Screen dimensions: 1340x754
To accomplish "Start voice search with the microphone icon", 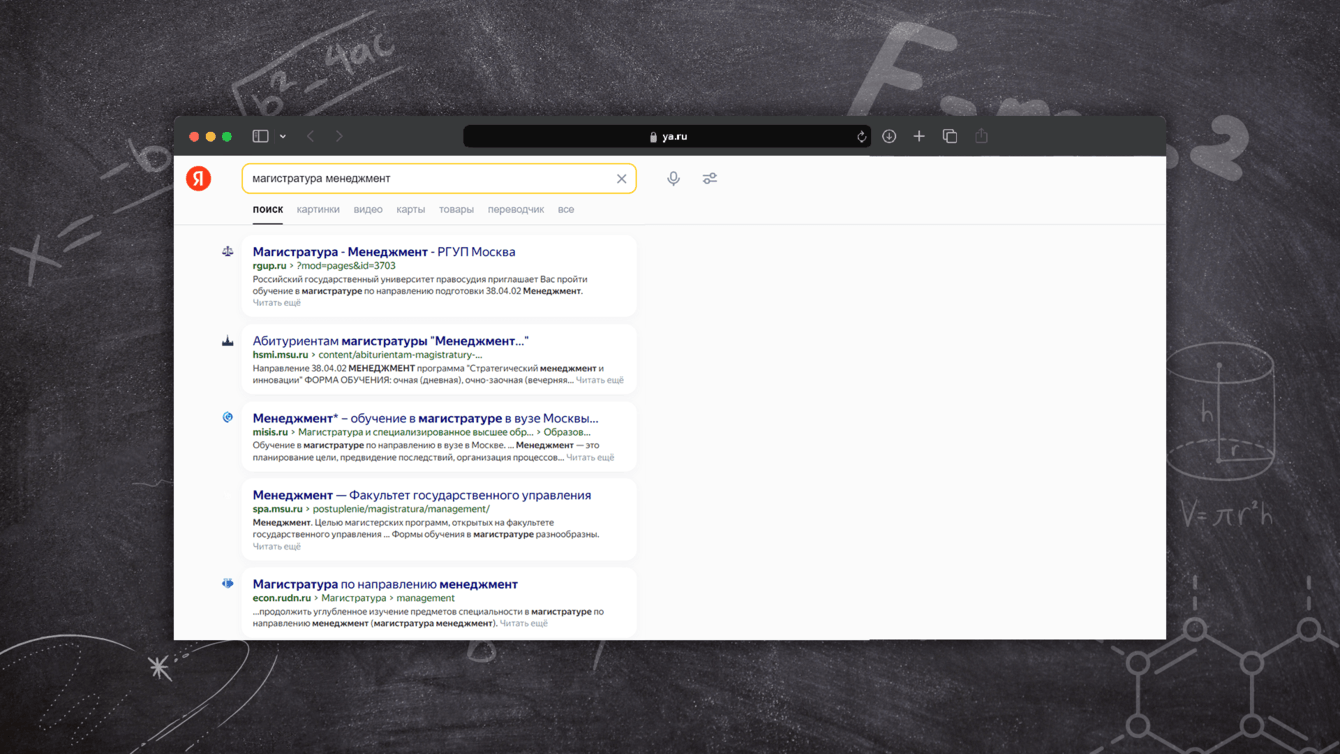I will [x=673, y=178].
